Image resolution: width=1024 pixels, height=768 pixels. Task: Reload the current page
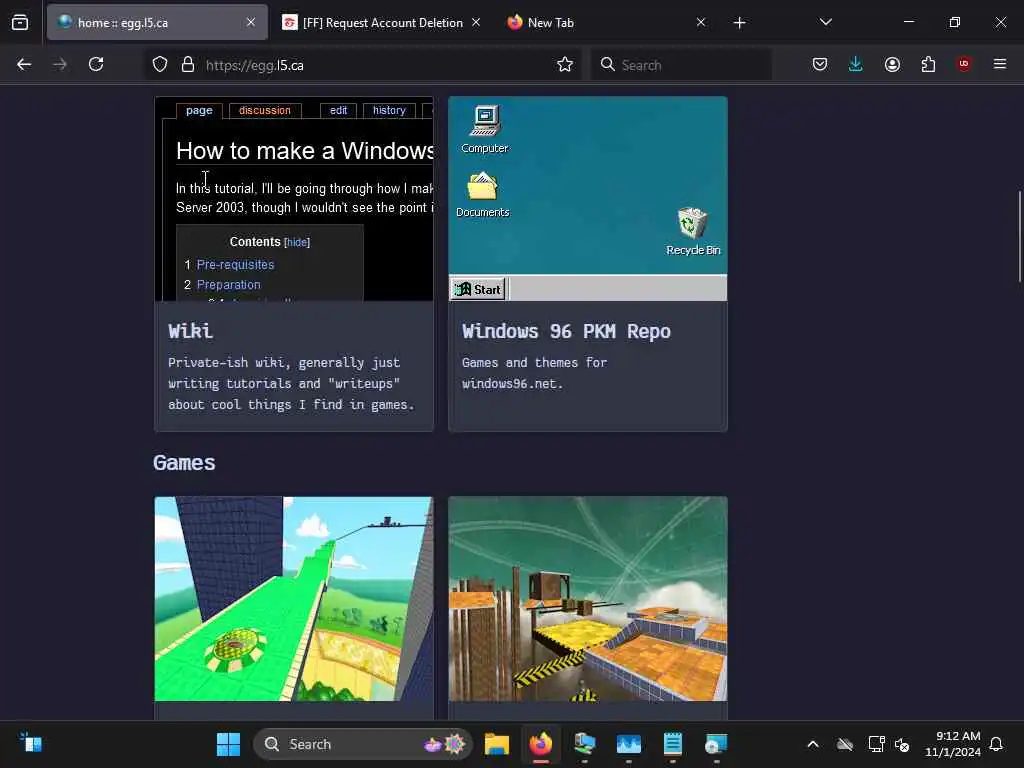(96, 65)
